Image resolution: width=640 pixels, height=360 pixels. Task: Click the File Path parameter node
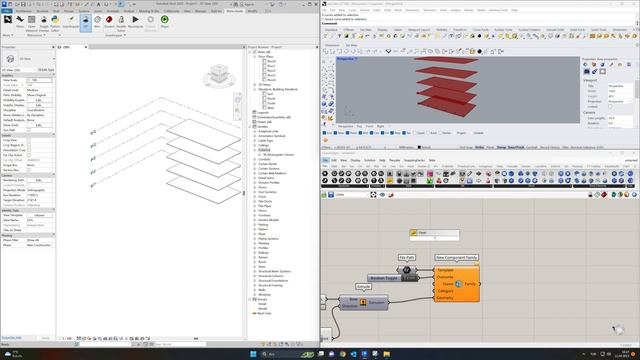click(407, 270)
